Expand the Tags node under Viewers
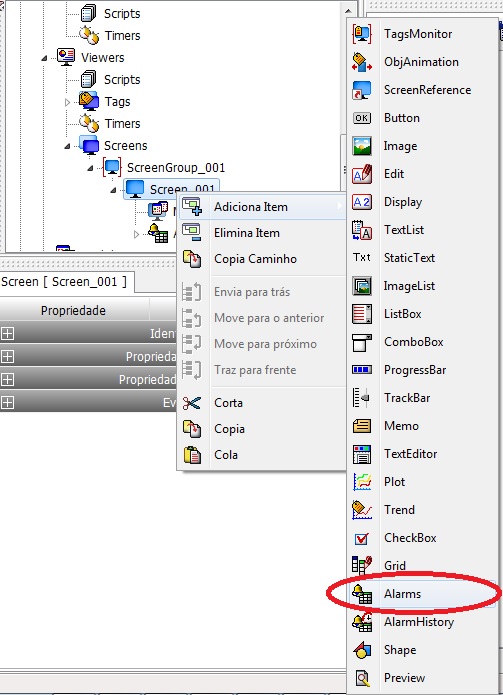503x695 pixels. pos(67,102)
